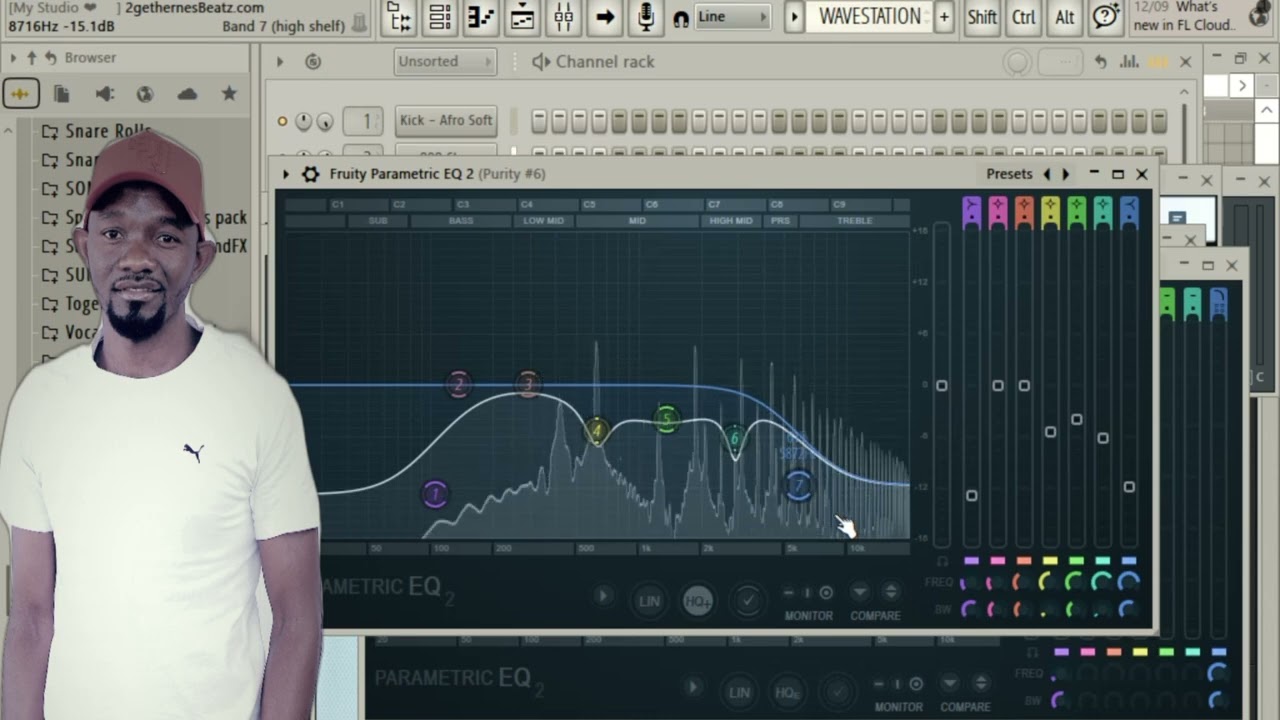Open the What's new in FL Cloud news
This screenshot has height=720, width=1280.
(x=1199, y=16)
